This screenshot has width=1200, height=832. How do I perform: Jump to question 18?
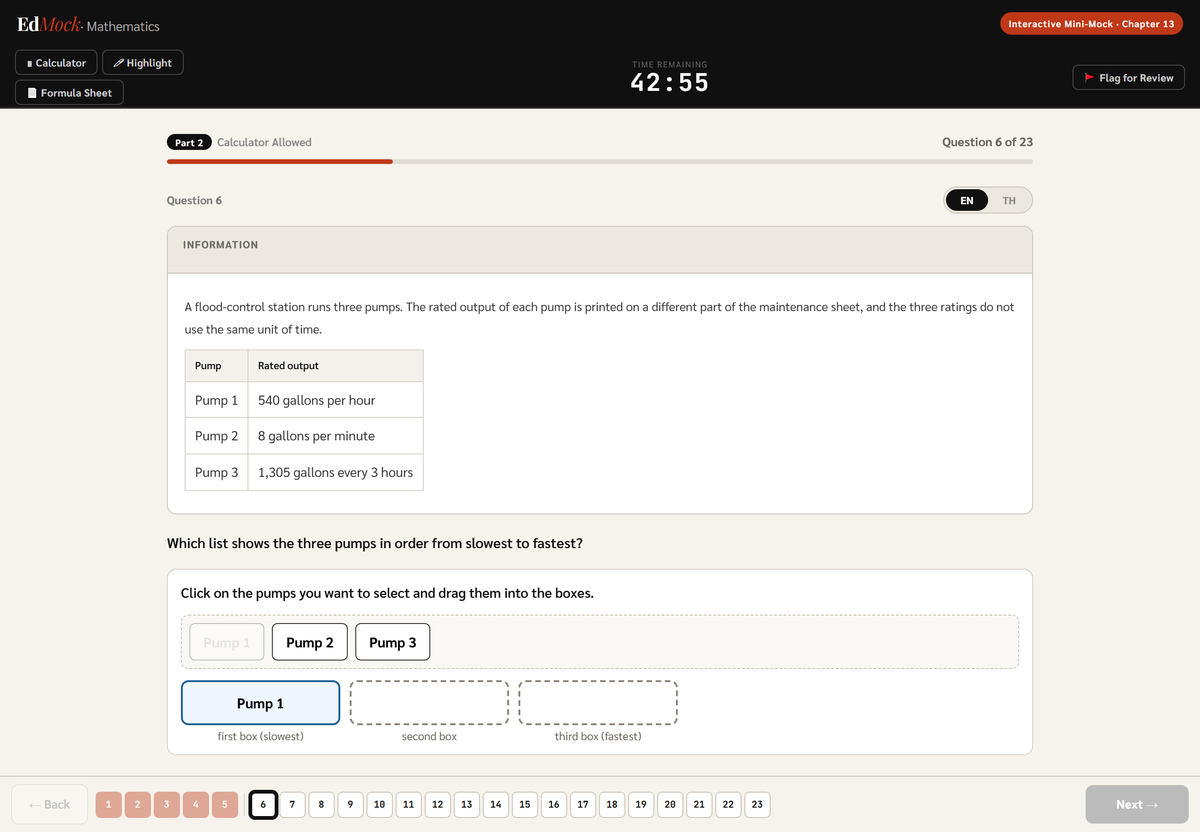tap(611, 804)
